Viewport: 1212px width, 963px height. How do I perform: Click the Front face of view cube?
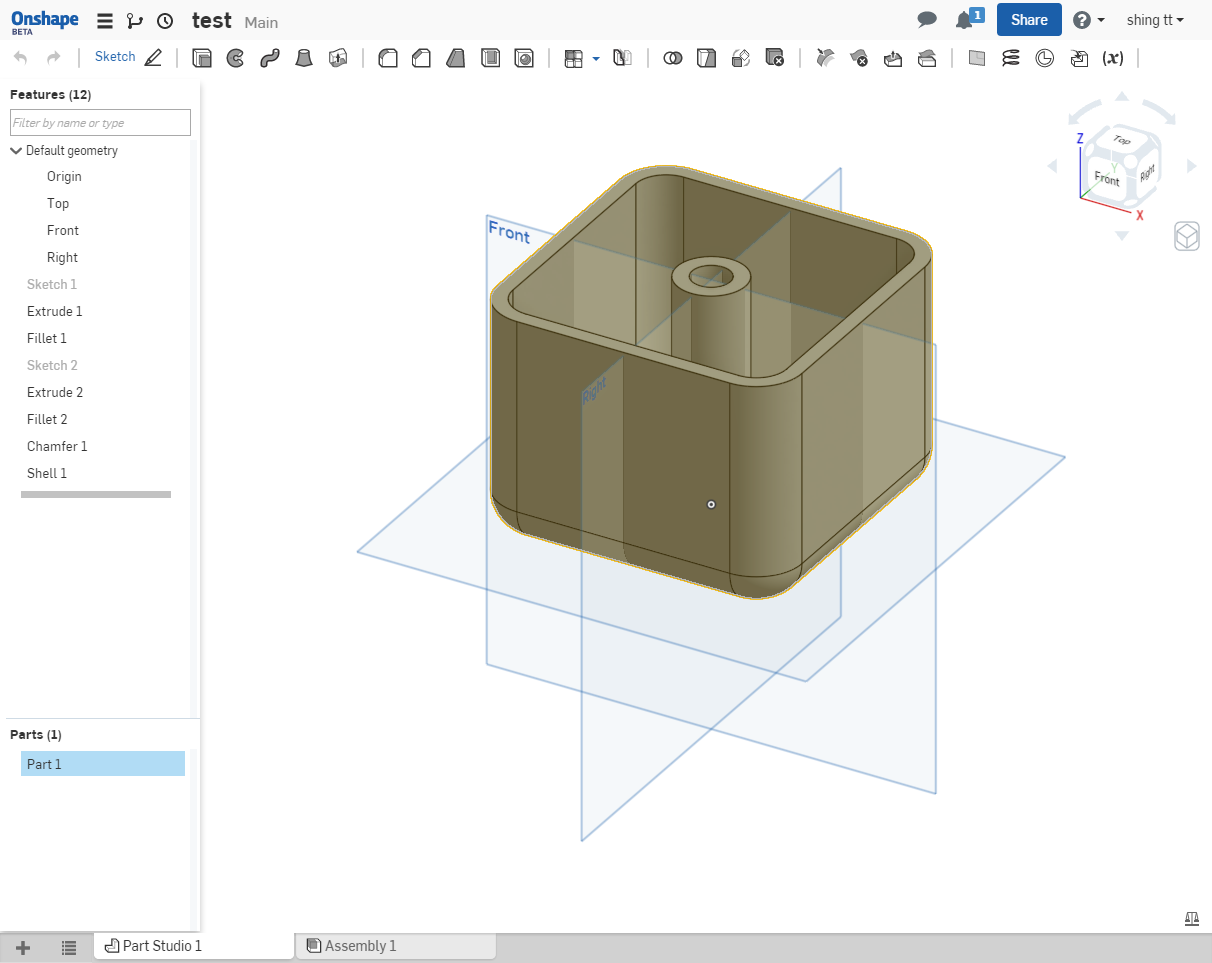coord(1106,179)
